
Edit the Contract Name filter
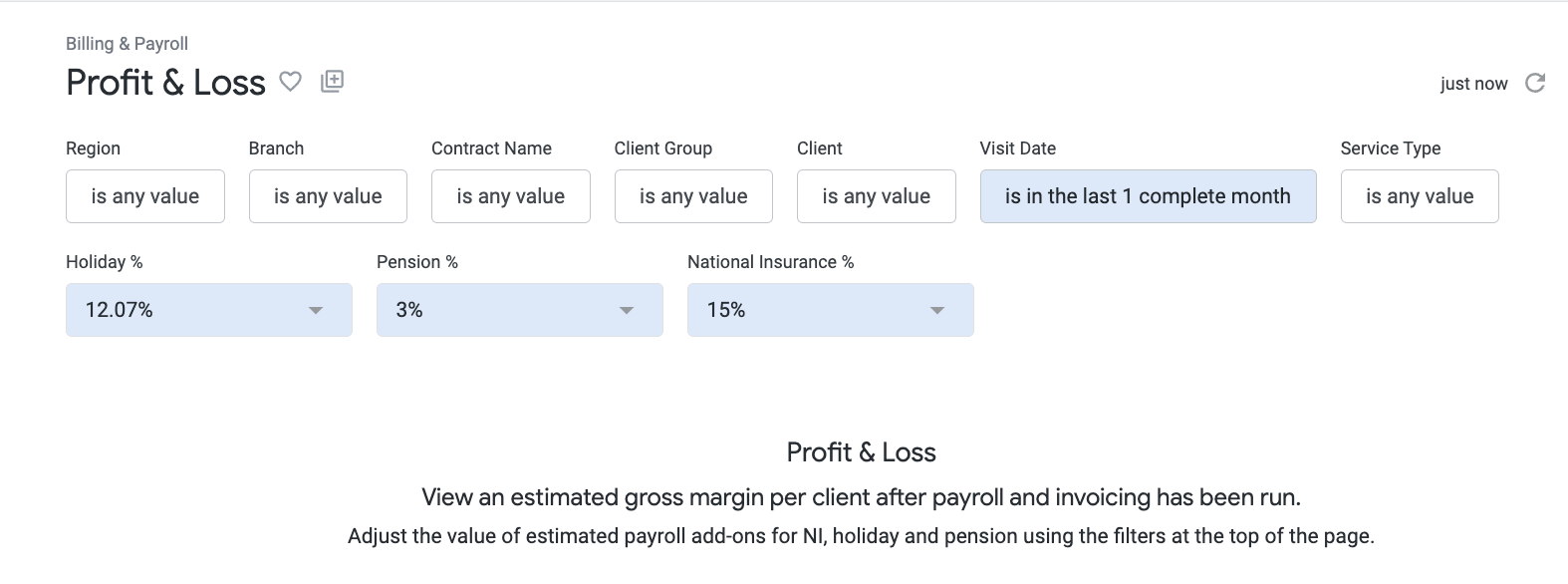pyautogui.click(x=511, y=196)
